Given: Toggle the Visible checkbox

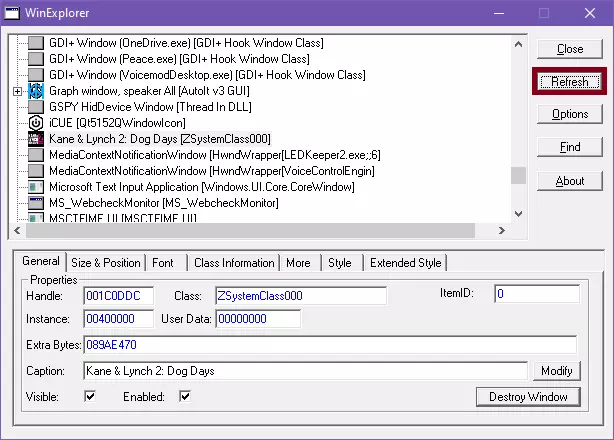Looking at the screenshot, I should tap(90, 397).
